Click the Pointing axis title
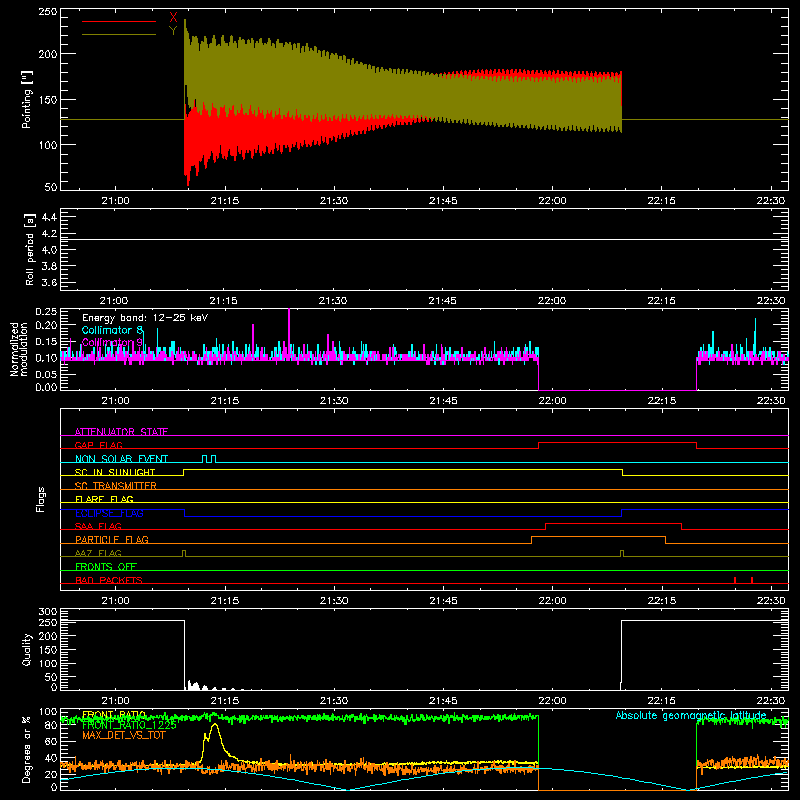Viewport: 800px width, 800px height. pyautogui.click(x=27, y=99)
